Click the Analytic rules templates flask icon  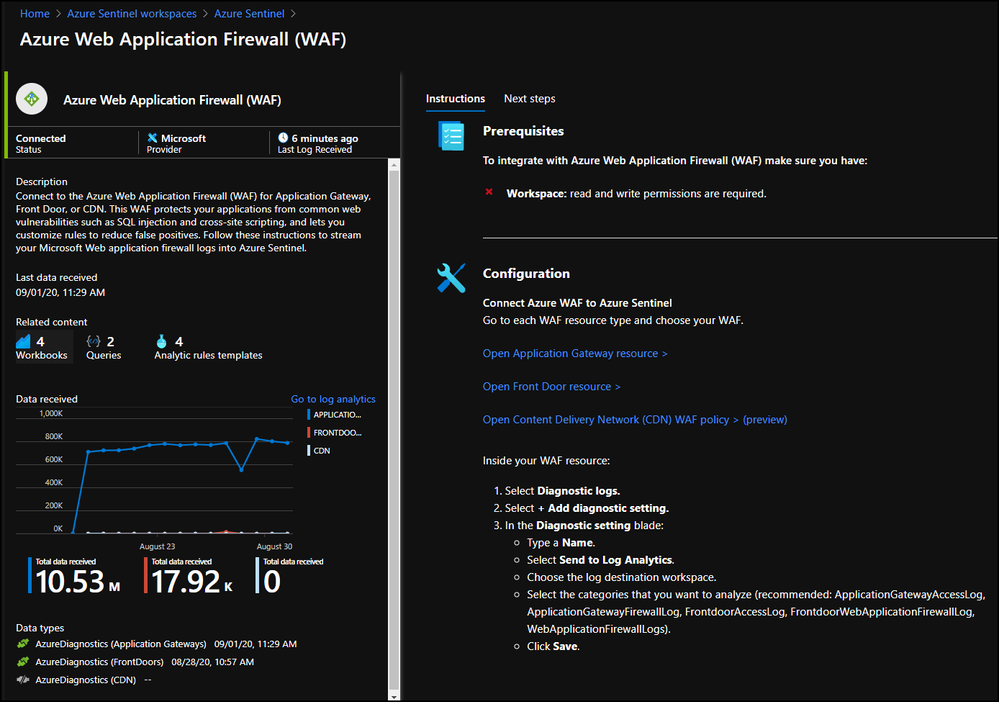(161, 341)
